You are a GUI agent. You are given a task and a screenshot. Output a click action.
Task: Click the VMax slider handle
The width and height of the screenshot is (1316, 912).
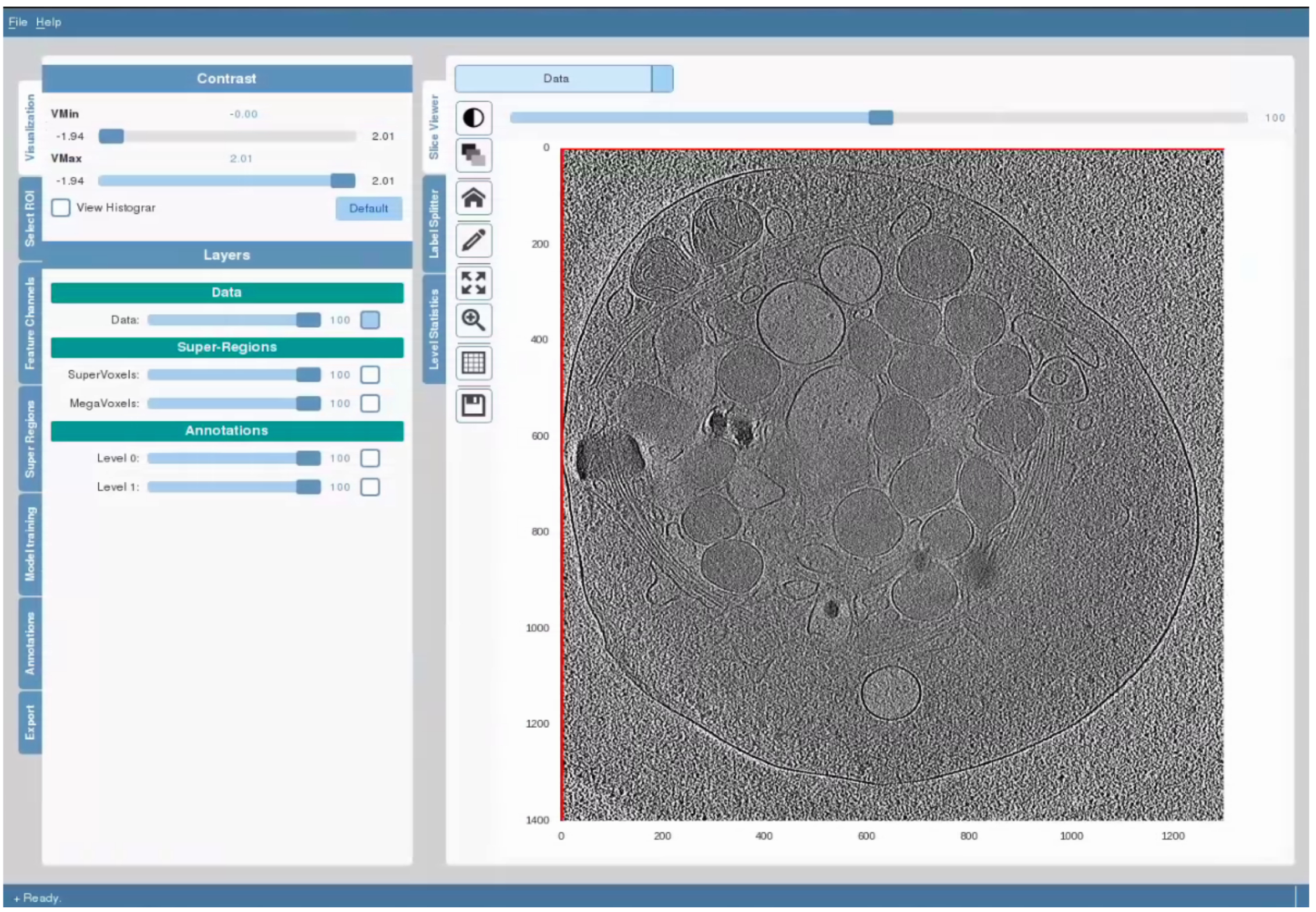[x=343, y=181]
